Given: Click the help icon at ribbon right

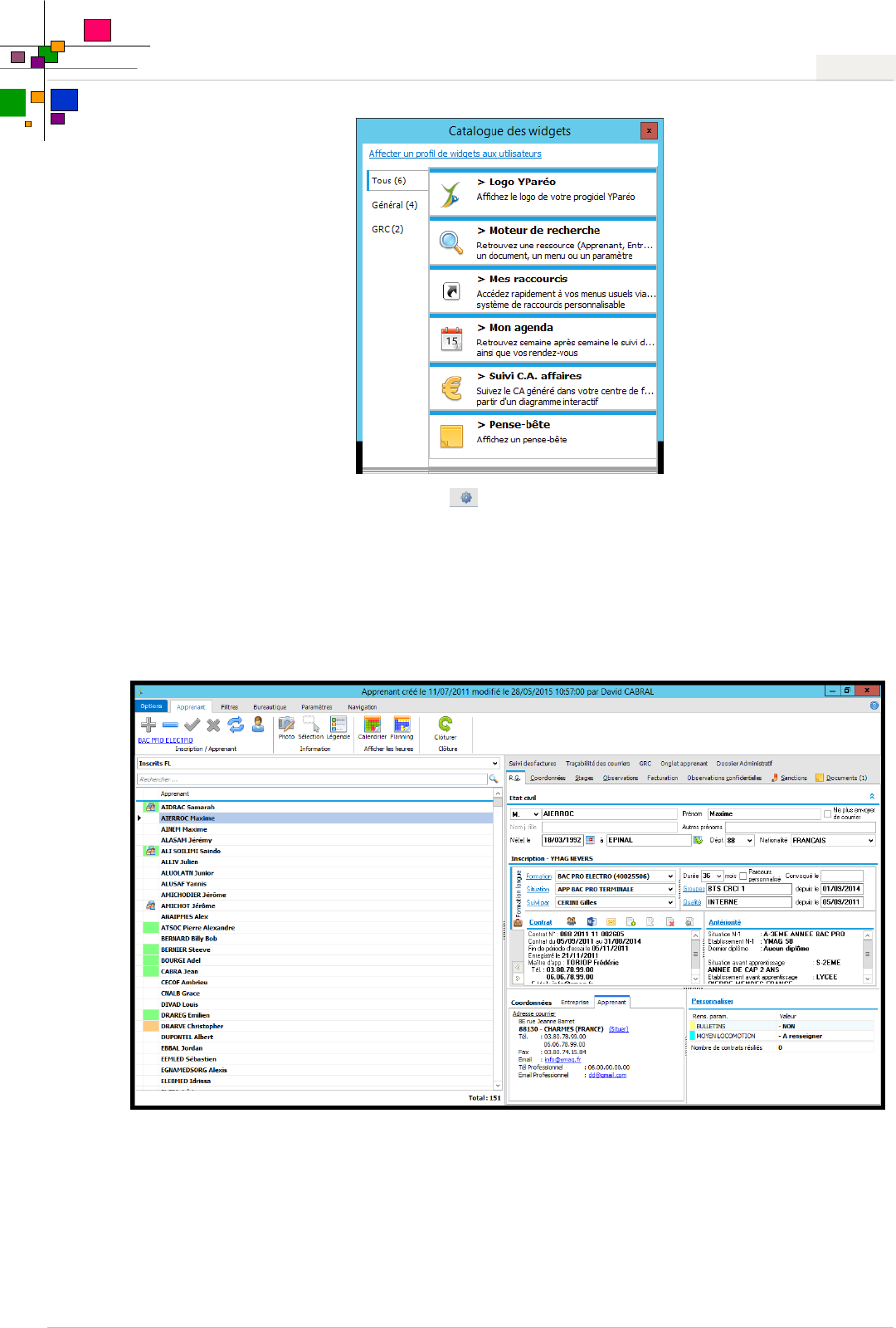Looking at the screenshot, I should click(874, 705).
